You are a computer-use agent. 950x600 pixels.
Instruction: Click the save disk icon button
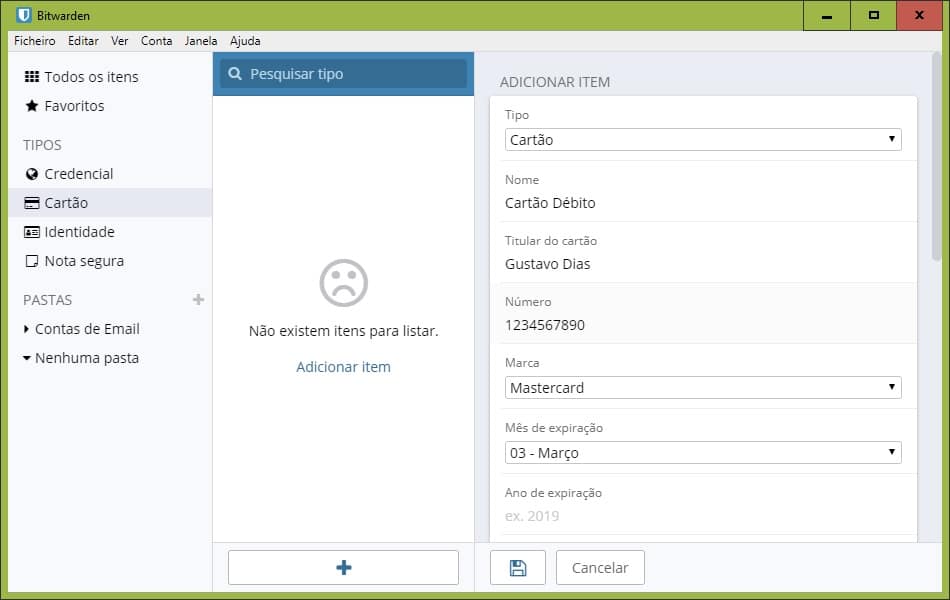[517, 567]
